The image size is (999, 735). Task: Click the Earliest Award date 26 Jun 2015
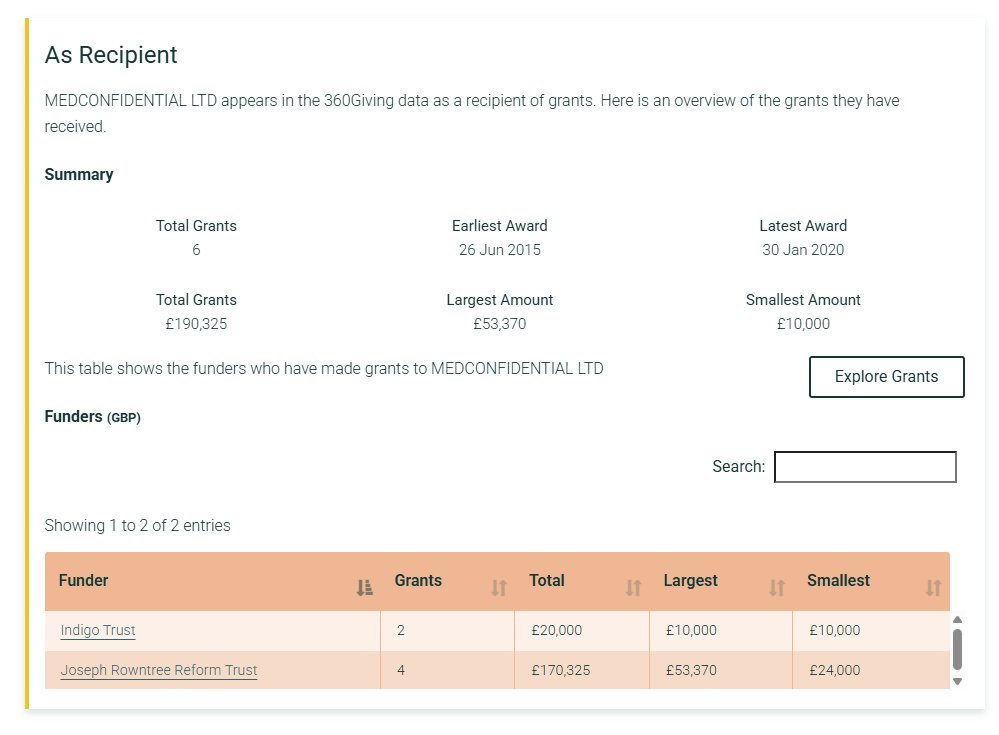tap(500, 250)
